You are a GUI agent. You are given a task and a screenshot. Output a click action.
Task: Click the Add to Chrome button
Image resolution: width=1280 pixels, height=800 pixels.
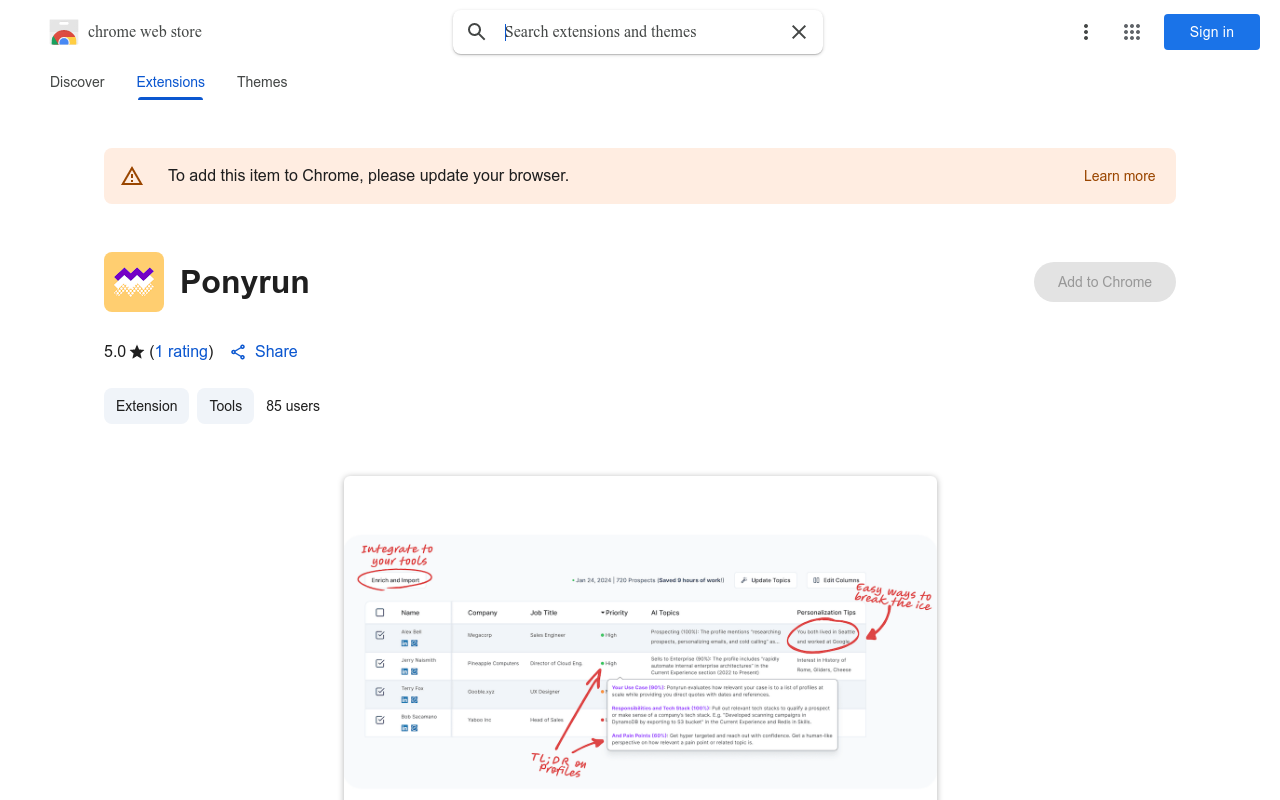[x=1105, y=282]
